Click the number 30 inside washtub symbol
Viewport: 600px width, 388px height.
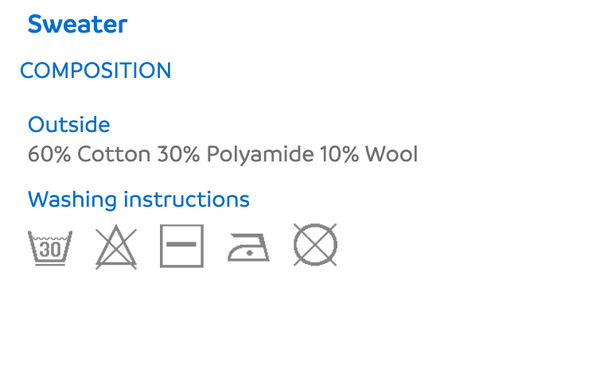point(50,249)
